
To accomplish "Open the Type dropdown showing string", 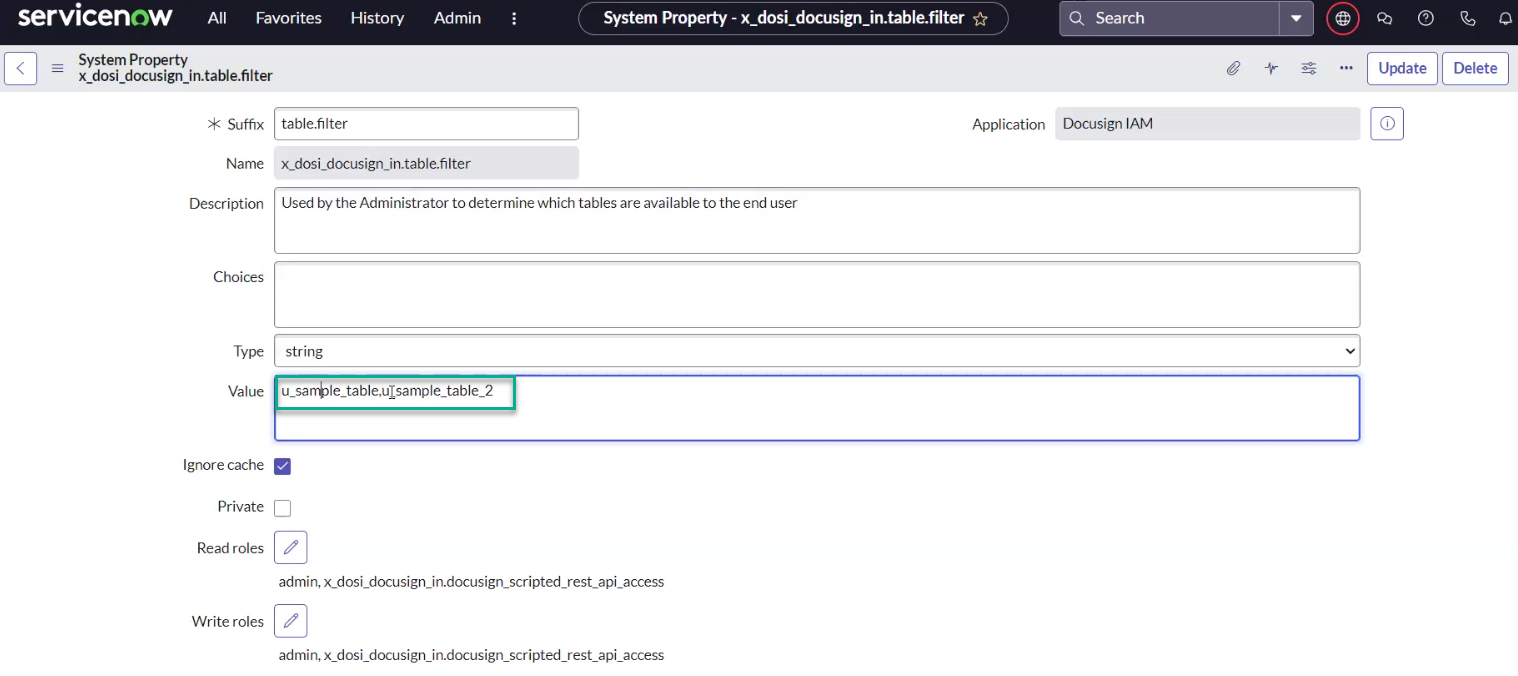I will pyautogui.click(x=817, y=351).
